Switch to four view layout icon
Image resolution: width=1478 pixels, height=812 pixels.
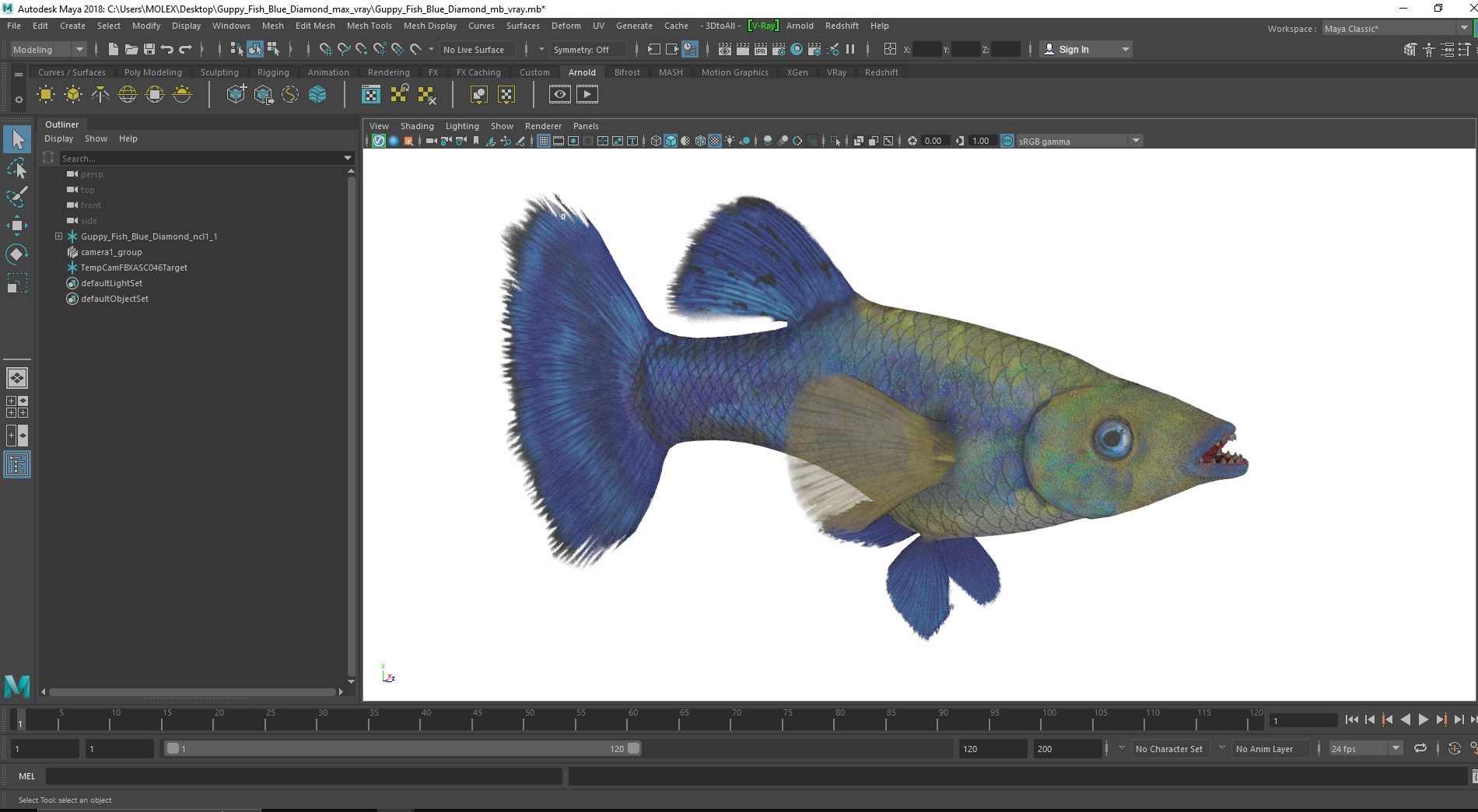(17, 407)
